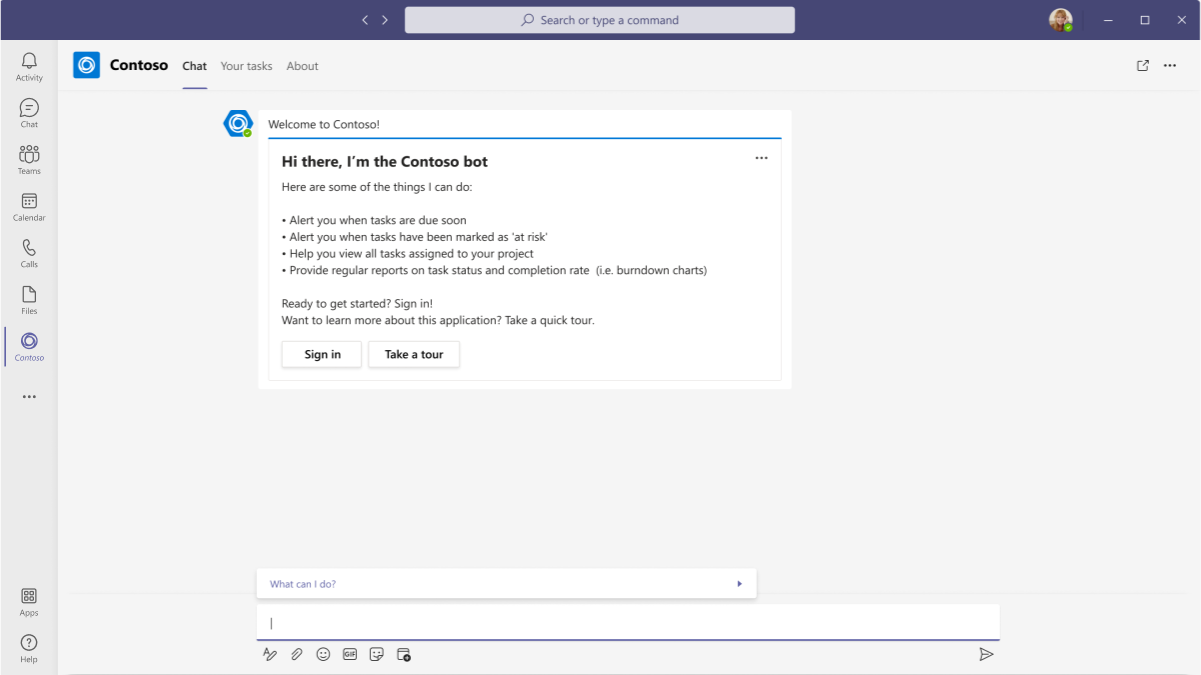The width and height of the screenshot is (1201, 675).
Task: Open the GIF picker
Action: pos(350,654)
